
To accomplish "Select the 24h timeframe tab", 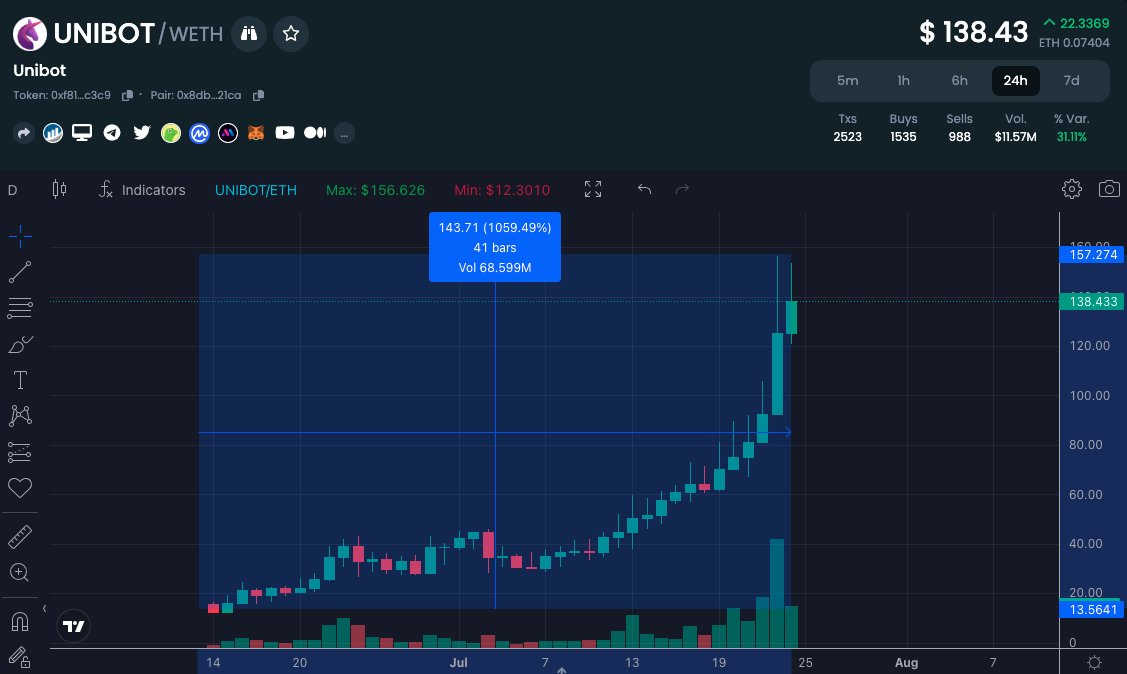I will pos(1016,80).
